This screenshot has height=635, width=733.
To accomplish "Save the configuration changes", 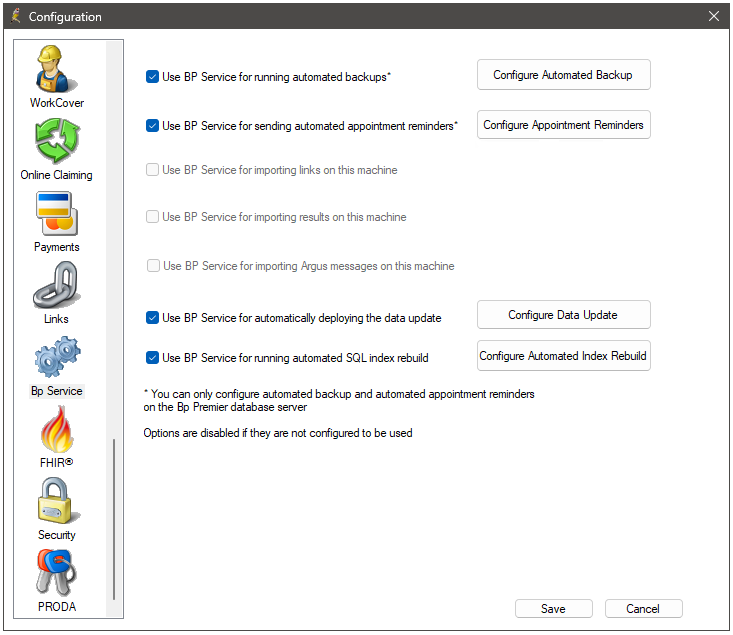I will [x=553, y=608].
